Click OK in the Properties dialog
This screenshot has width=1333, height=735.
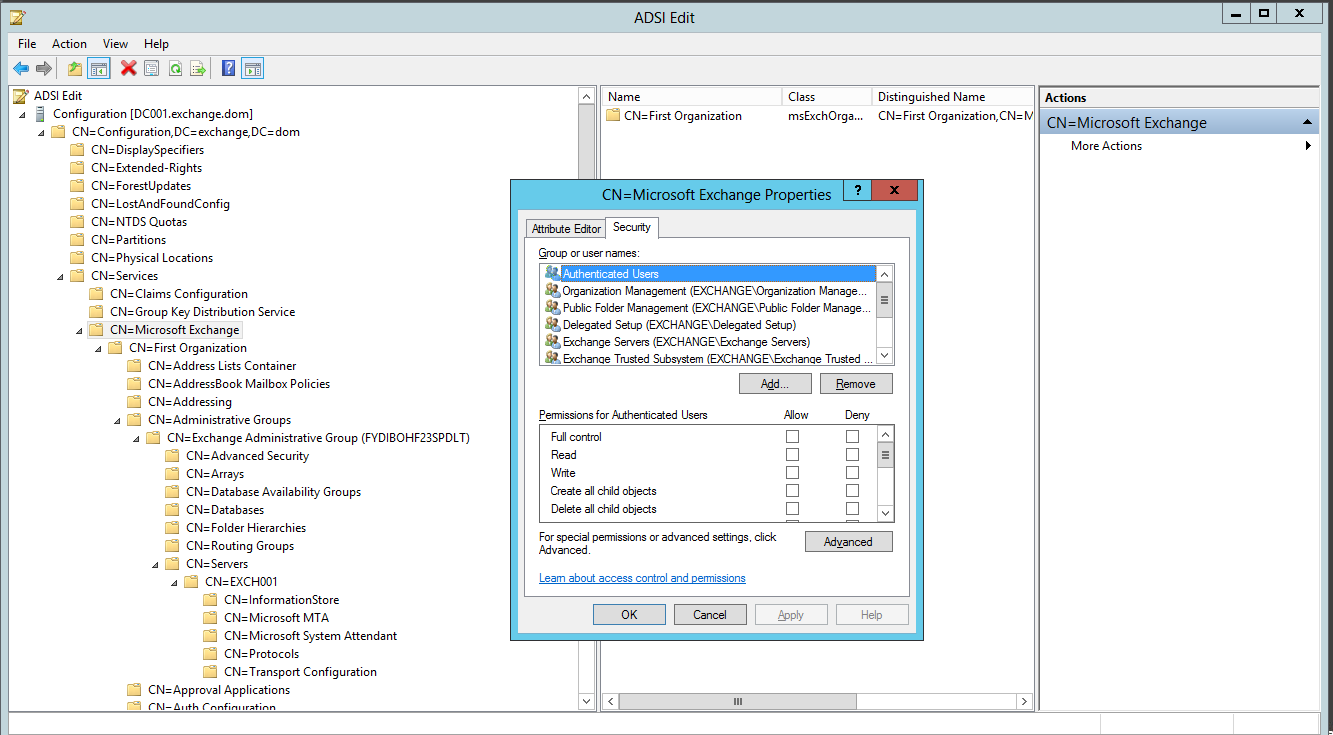(x=629, y=615)
